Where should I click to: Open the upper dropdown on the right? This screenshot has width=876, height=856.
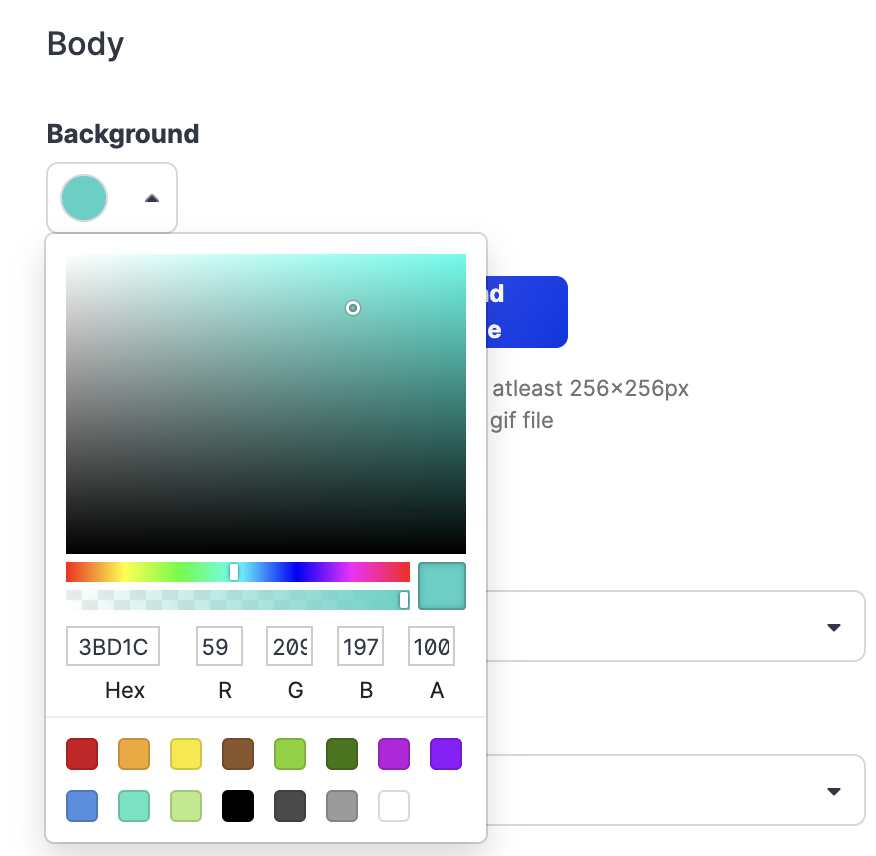(835, 627)
